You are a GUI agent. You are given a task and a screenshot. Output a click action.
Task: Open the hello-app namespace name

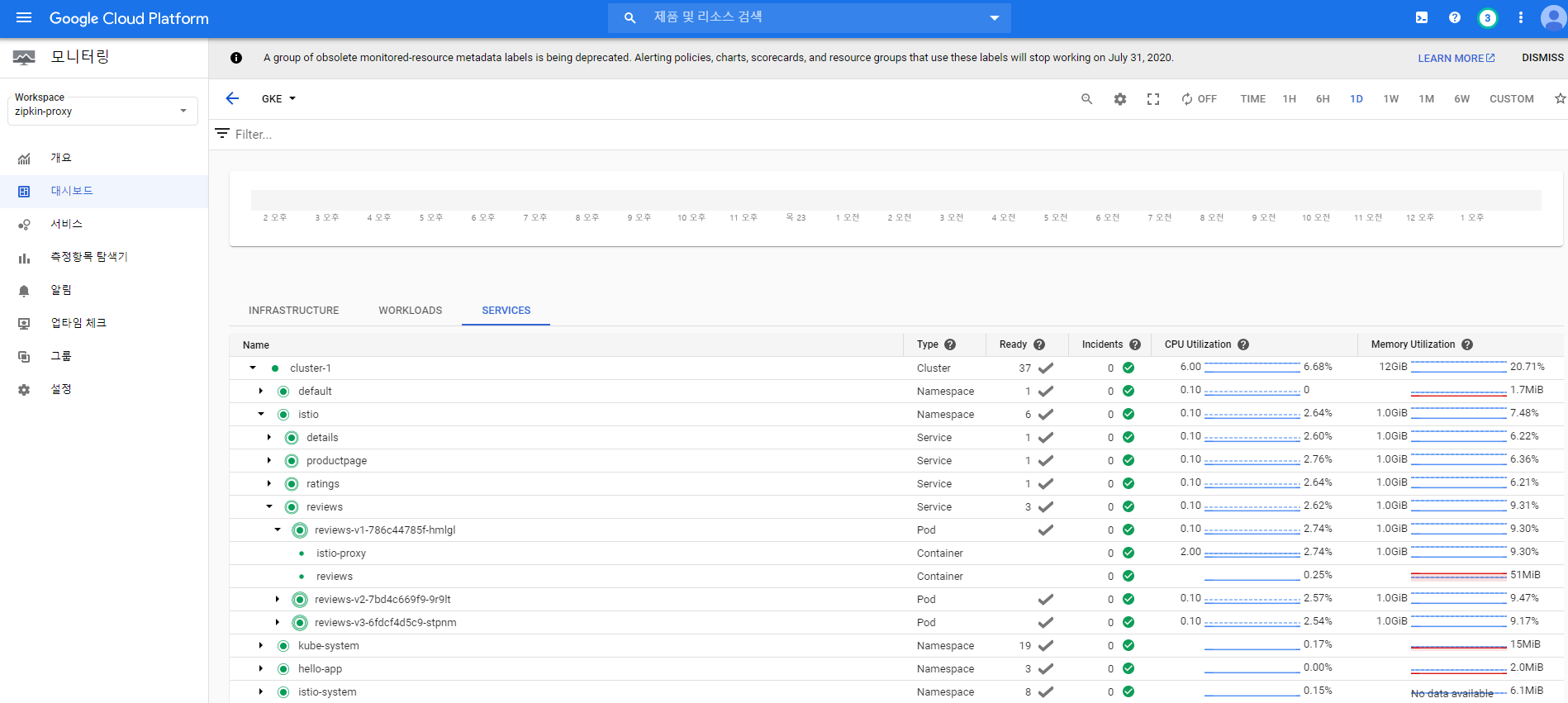click(320, 669)
